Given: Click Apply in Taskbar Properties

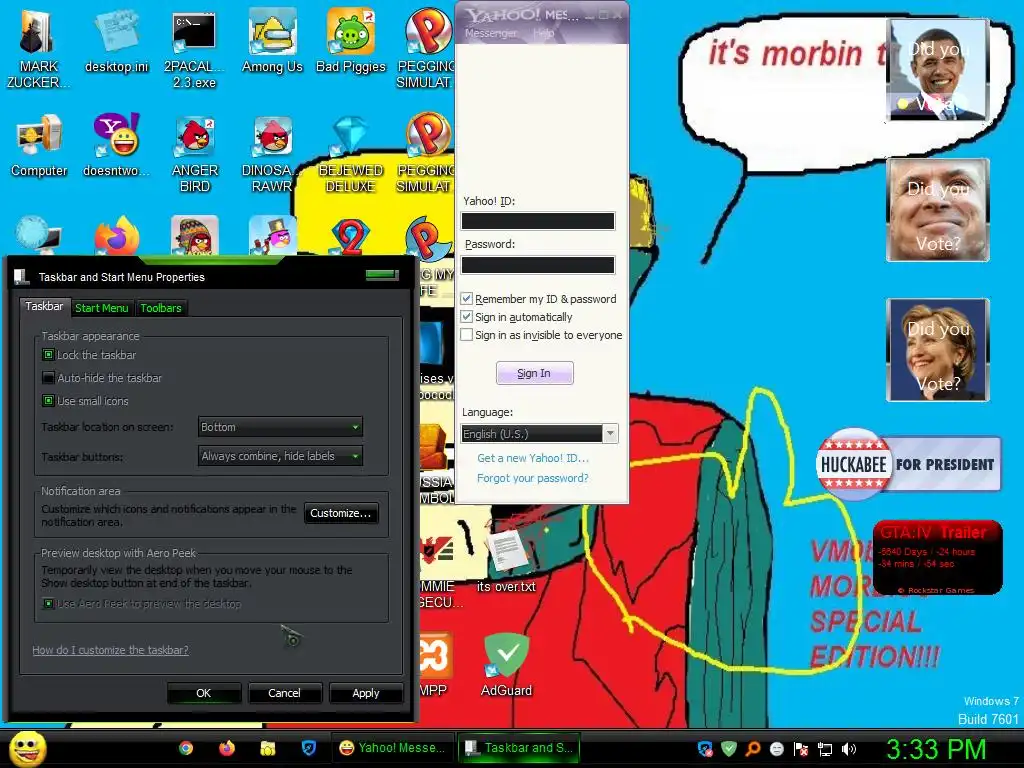Looking at the screenshot, I should [366, 693].
